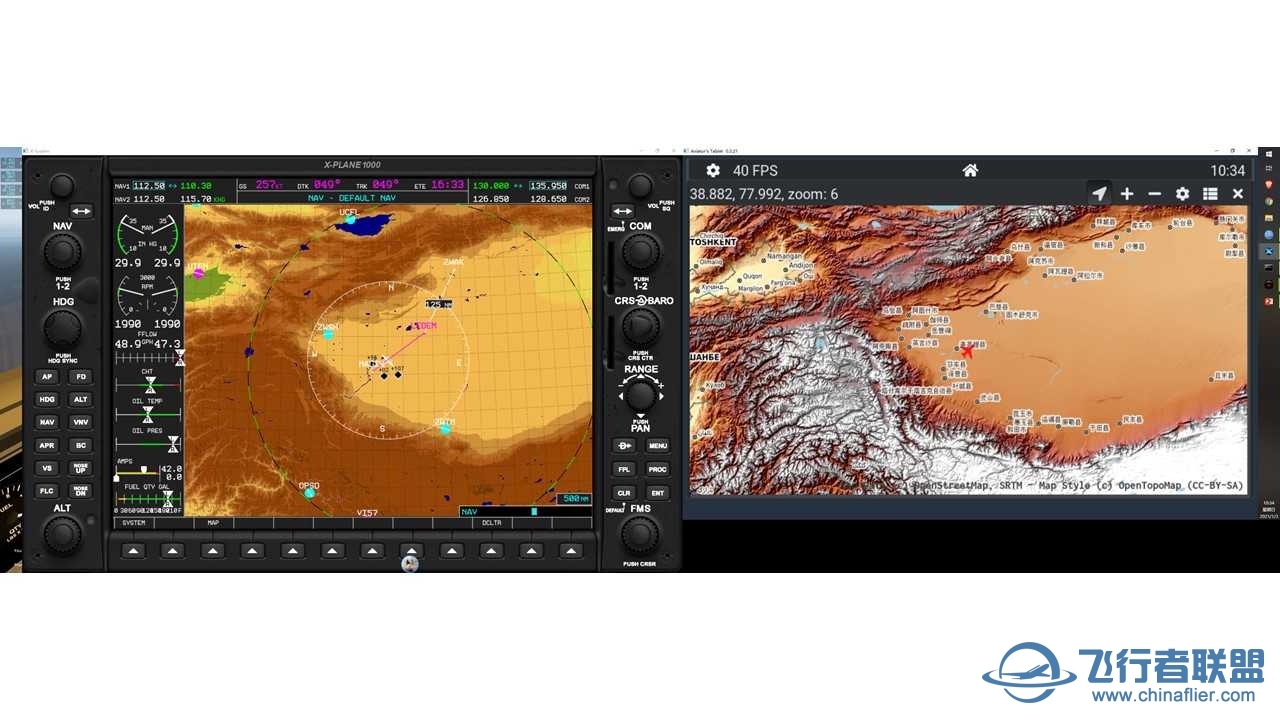Engage the AP autopilot key
The image size is (1280, 720).
click(x=47, y=377)
